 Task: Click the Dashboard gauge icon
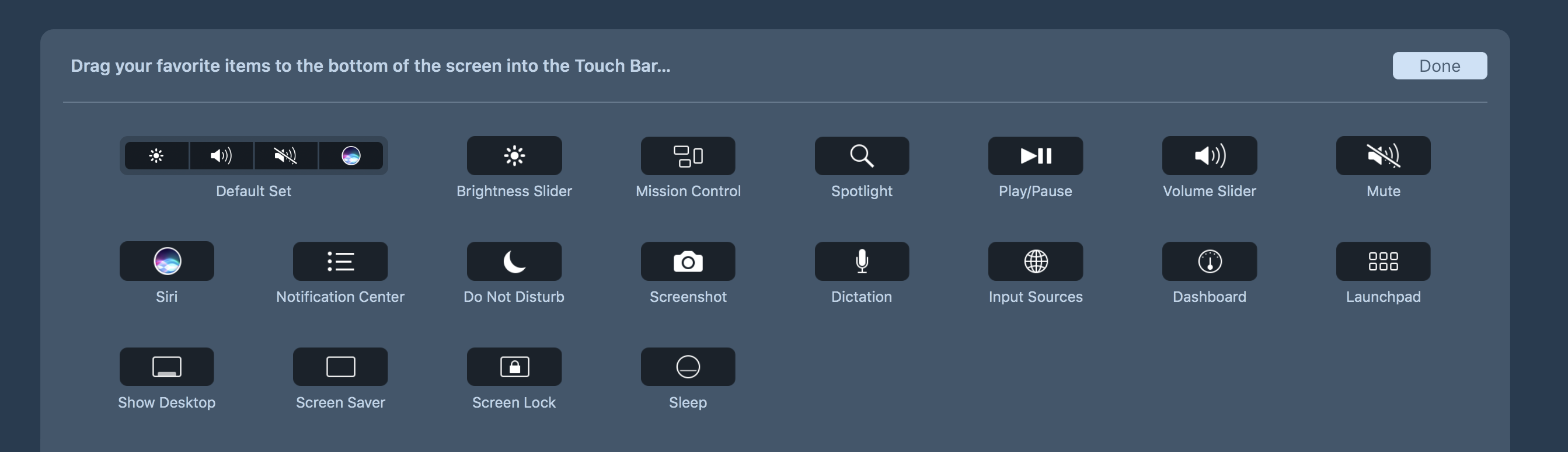[1209, 262]
